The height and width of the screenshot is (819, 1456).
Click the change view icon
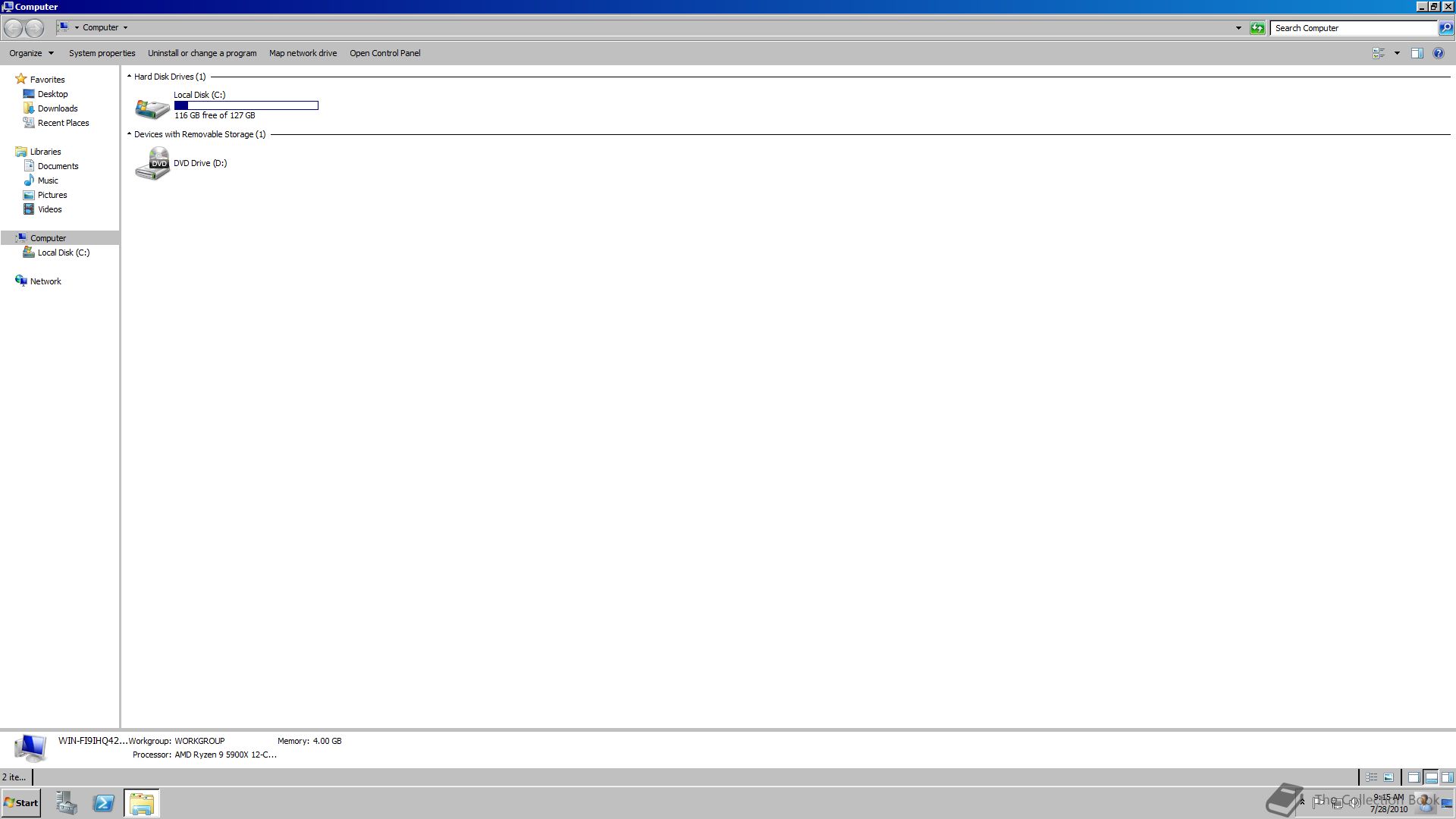click(1379, 53)
